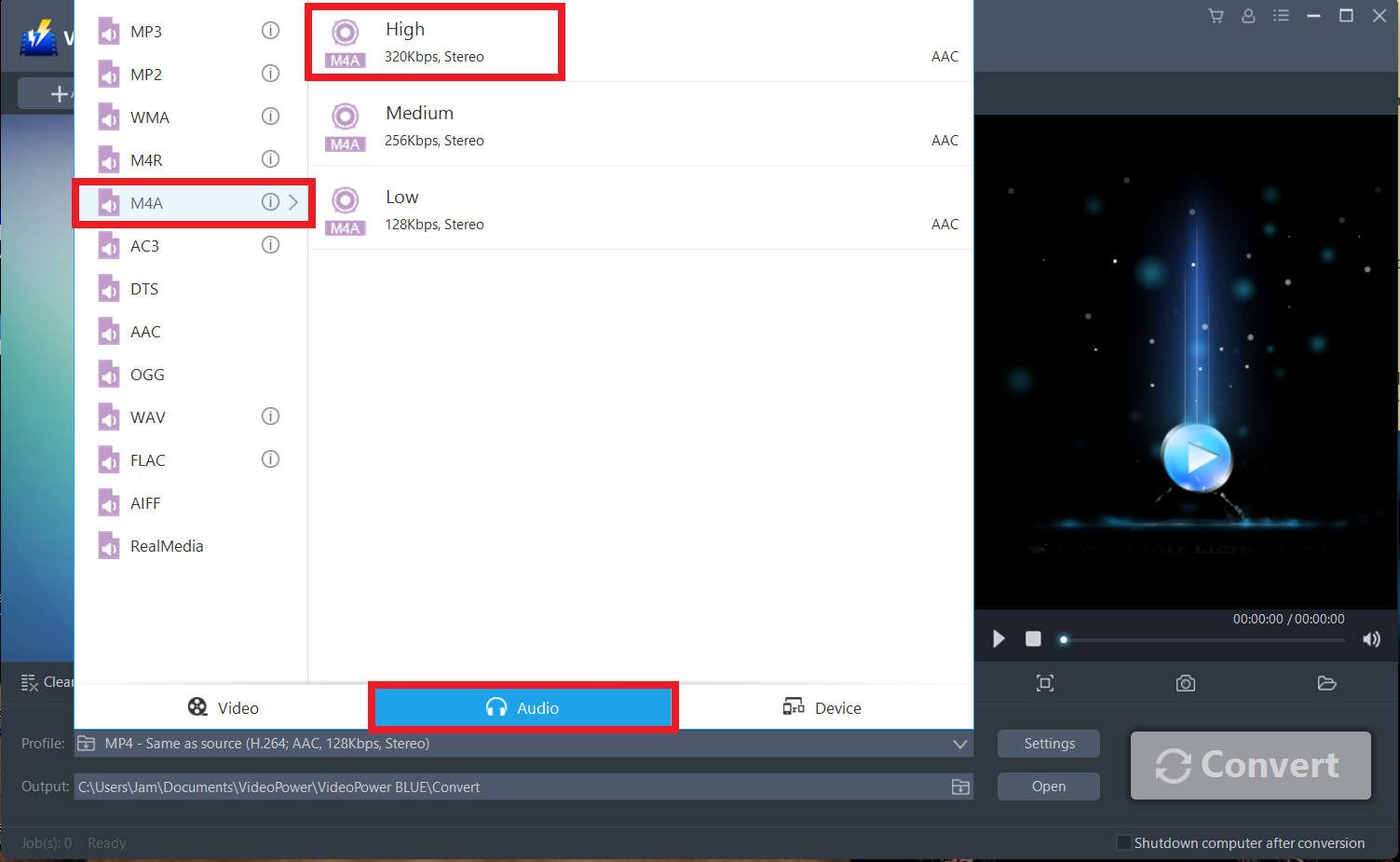Take a snapshot with the camera icon
The image size is (1400, 862).
[1185, 684]
